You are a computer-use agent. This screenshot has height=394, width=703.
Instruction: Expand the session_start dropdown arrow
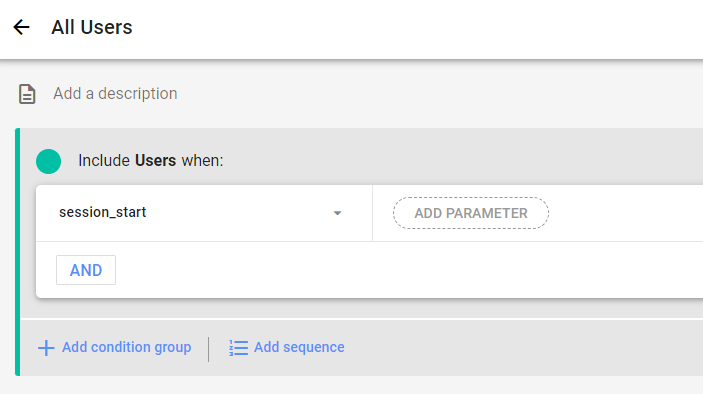(x=338, y=213)
